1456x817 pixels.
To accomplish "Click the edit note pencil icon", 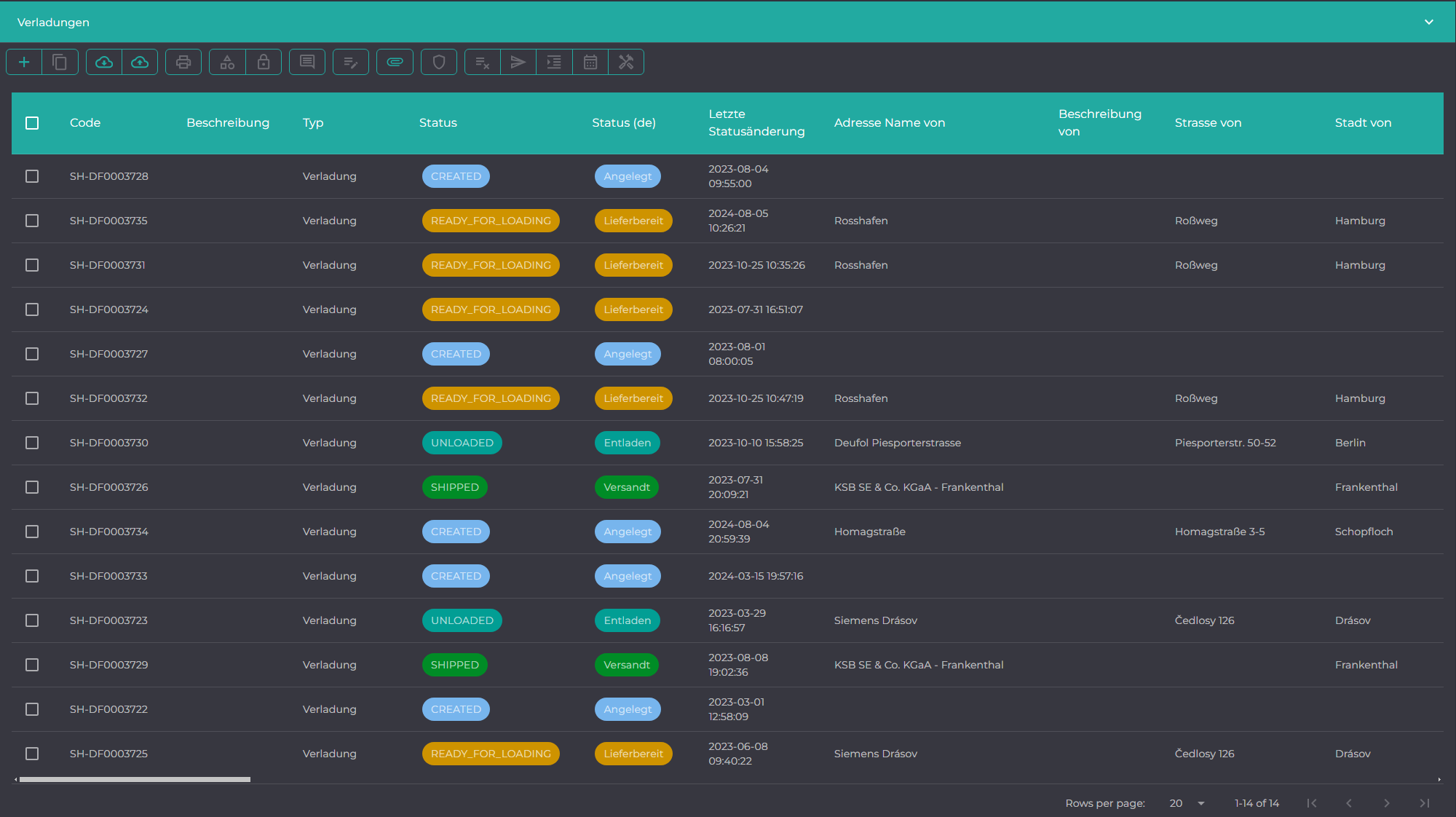I will 351,62.
